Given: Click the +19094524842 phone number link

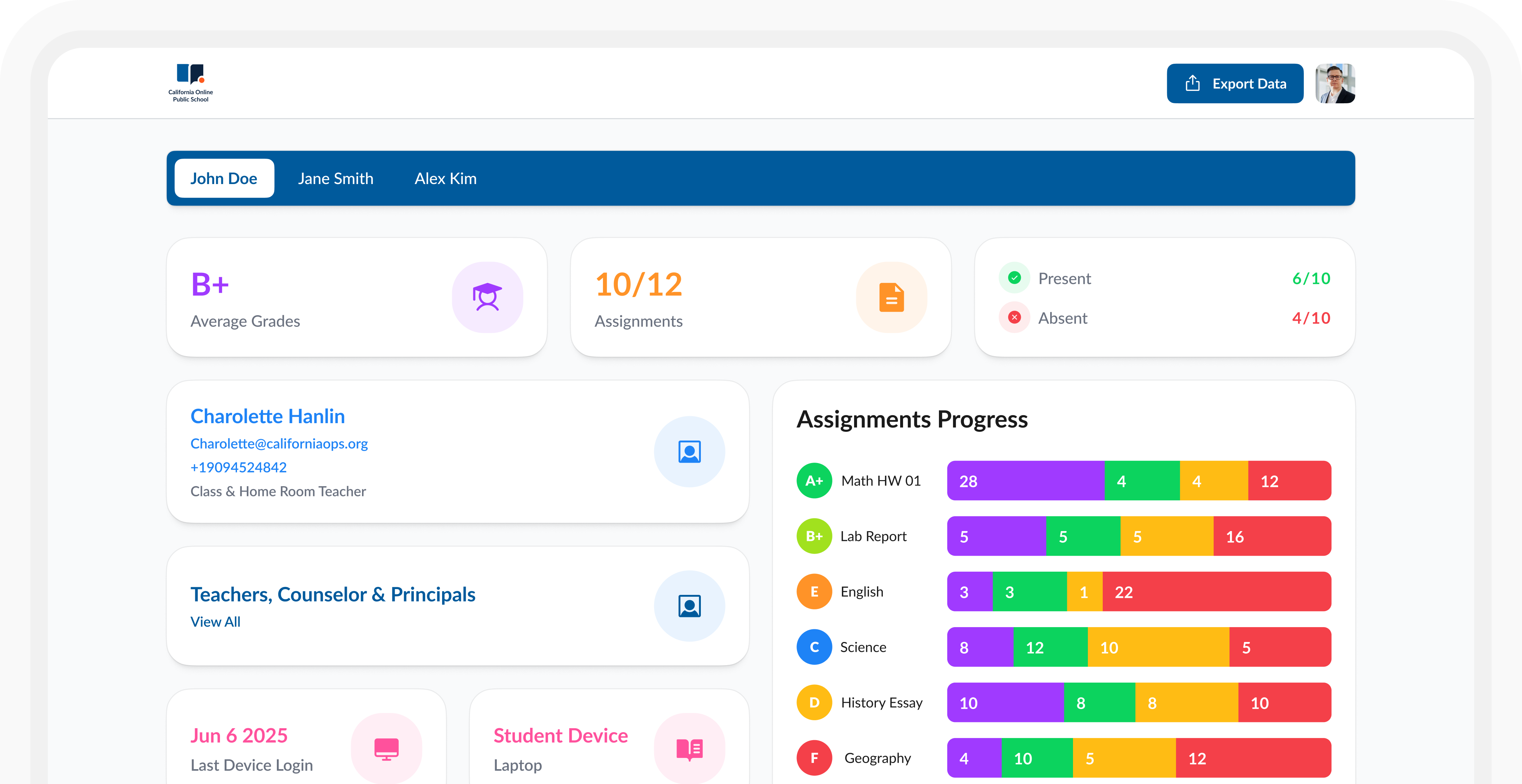Looking at the screenshot, I should point(238,467).
